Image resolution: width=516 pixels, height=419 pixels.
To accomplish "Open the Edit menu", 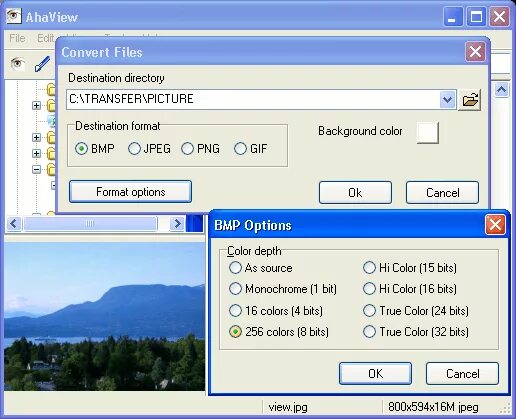I will pyautogui.click(x=45, y=38).
